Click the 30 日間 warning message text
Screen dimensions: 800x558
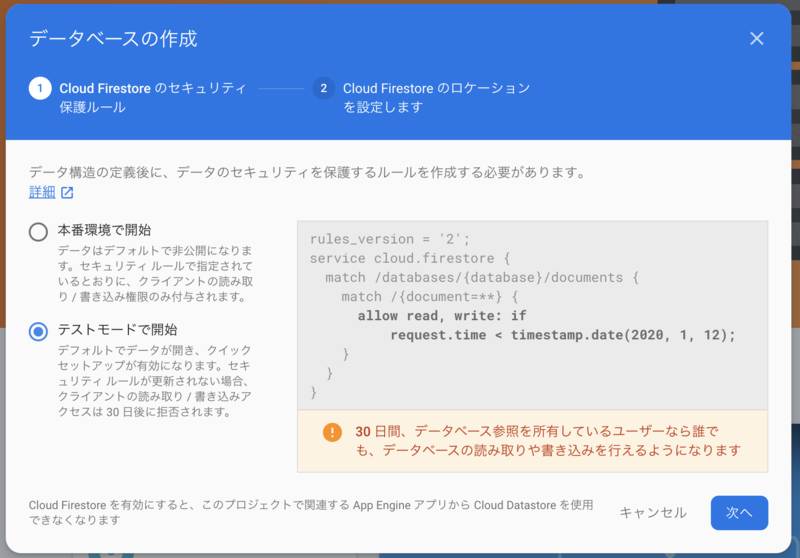[547, 441]
